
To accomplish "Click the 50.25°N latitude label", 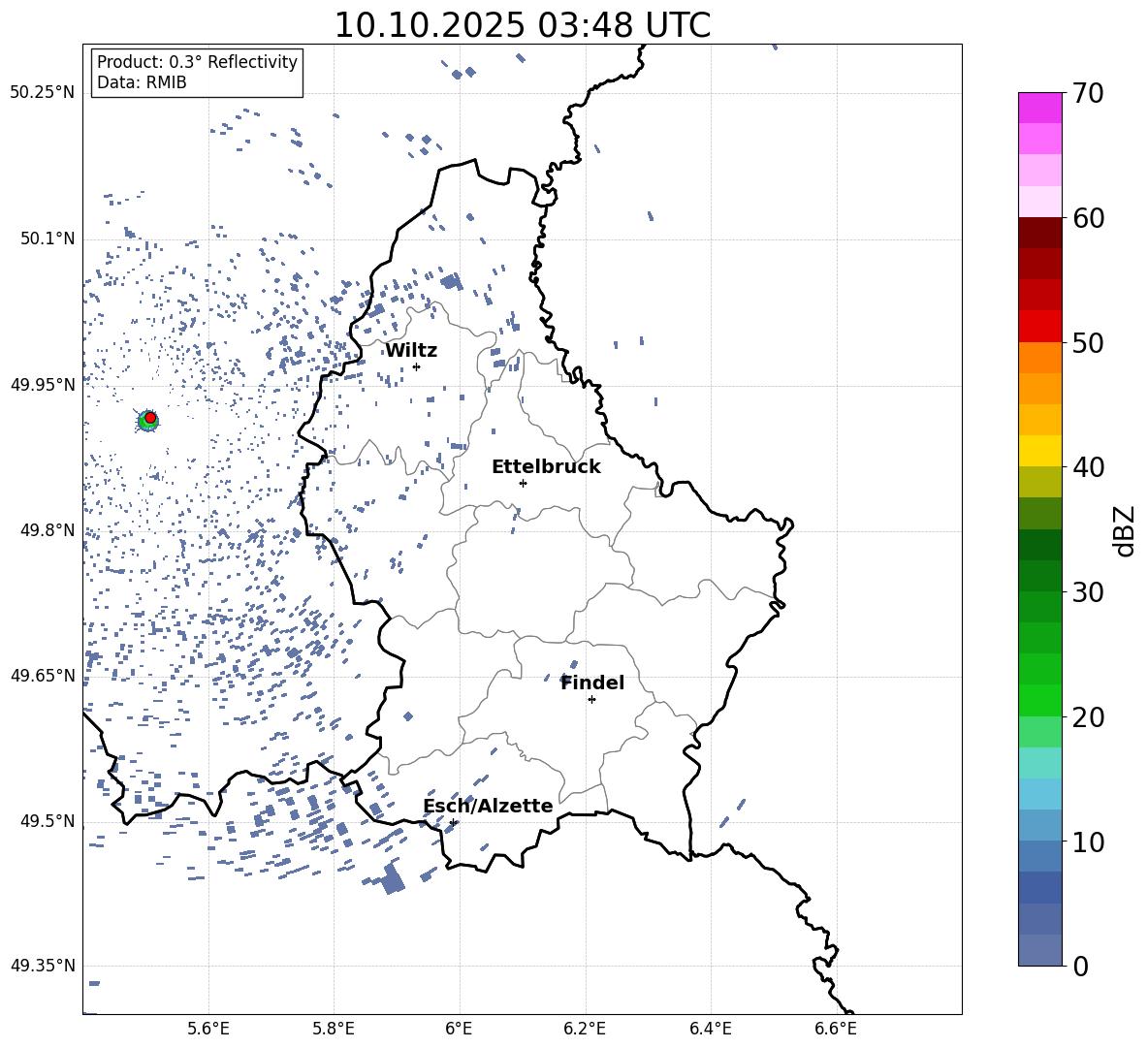I will (43, 93).
